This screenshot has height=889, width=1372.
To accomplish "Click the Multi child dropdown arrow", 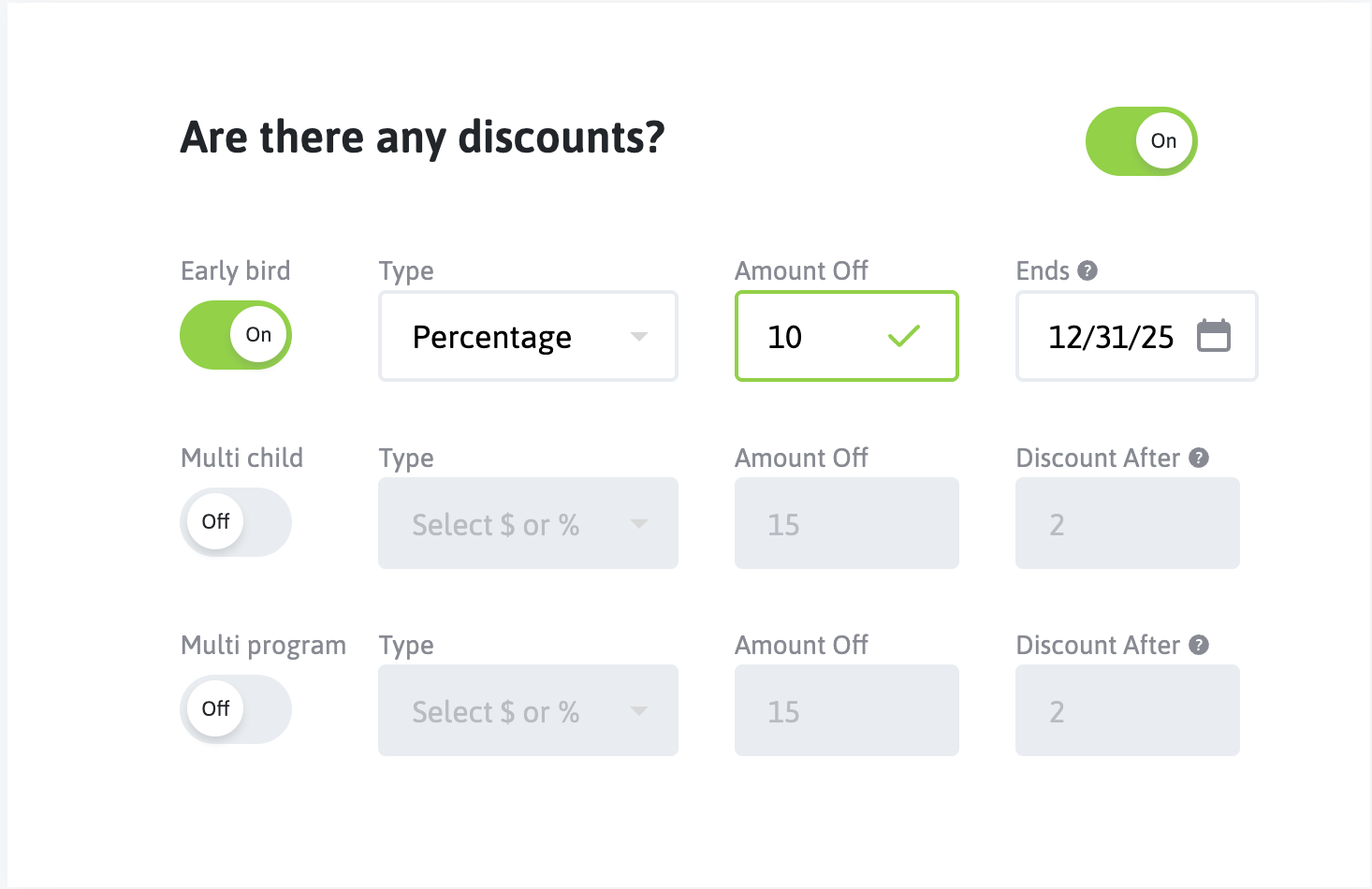I will (639, 524).
